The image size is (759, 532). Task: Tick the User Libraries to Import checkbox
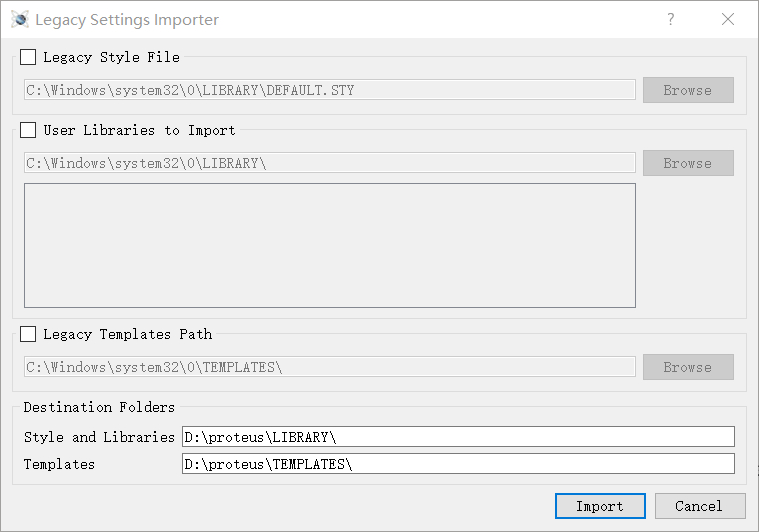(28, 130)
